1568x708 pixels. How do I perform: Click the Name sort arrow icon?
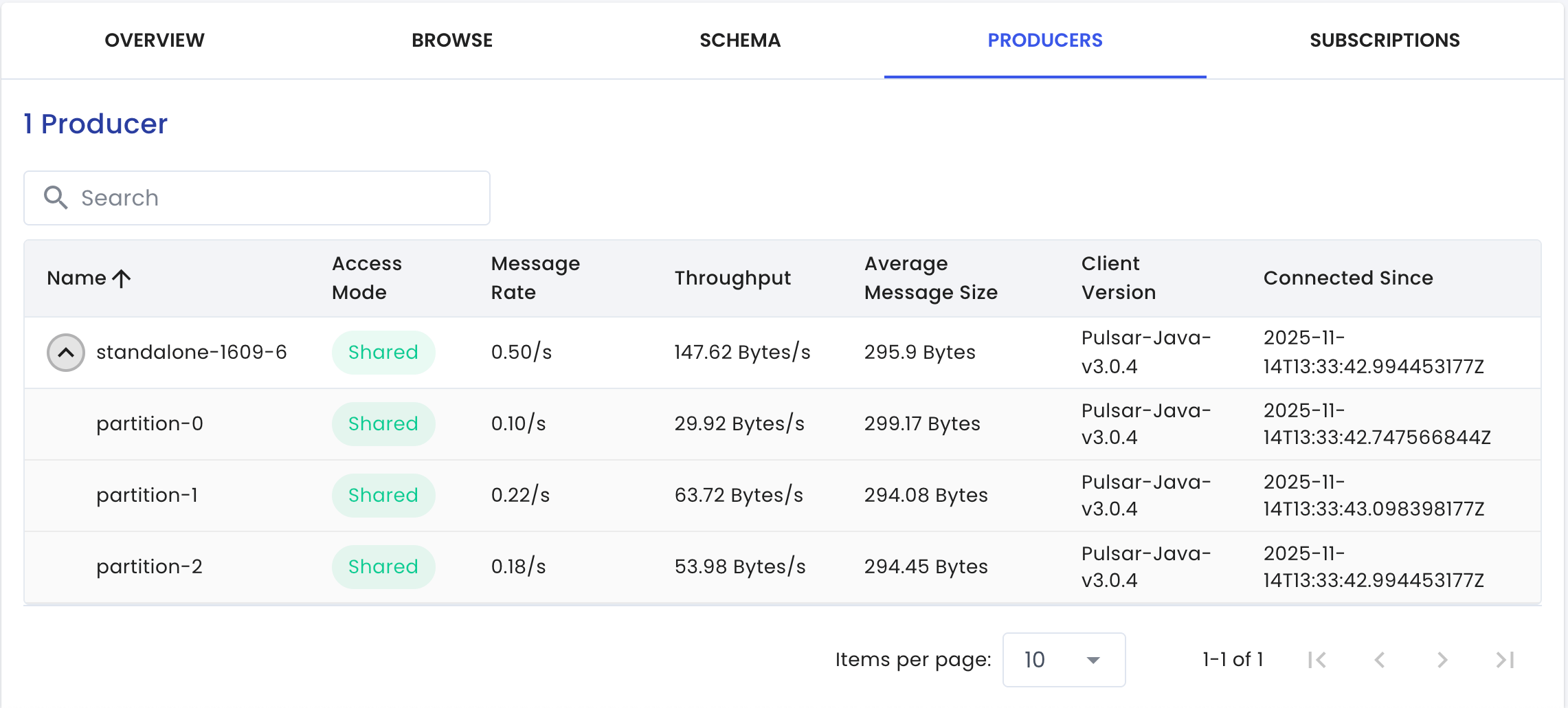pos(122,278)
